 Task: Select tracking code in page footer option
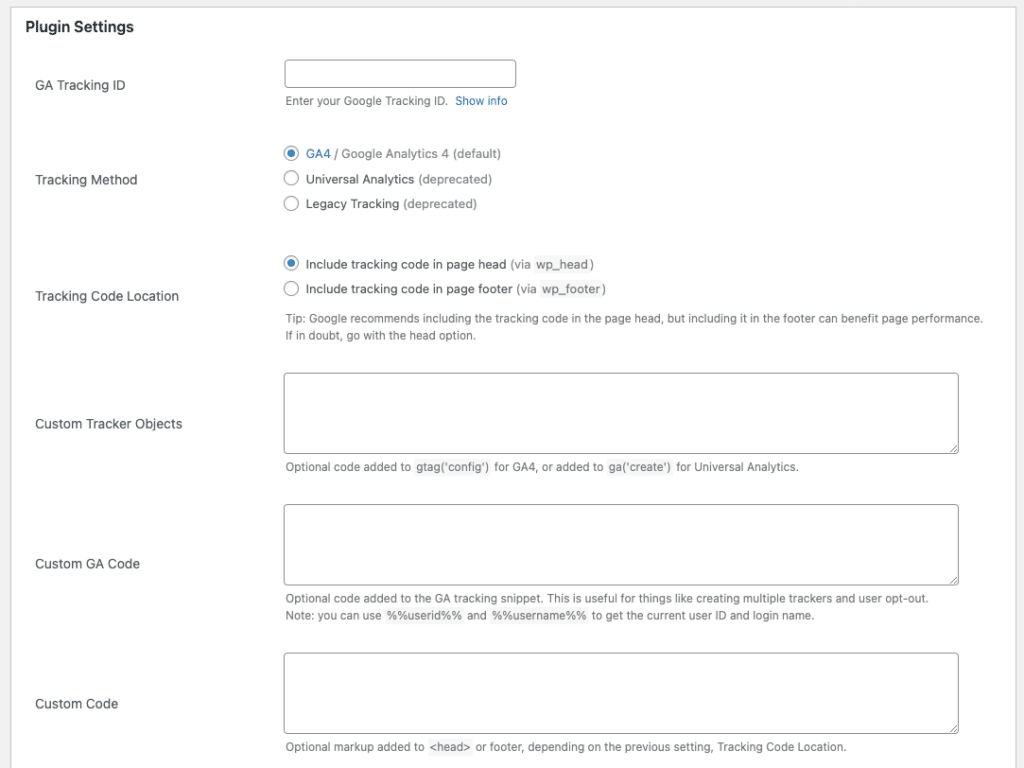(x=291, y=289)
